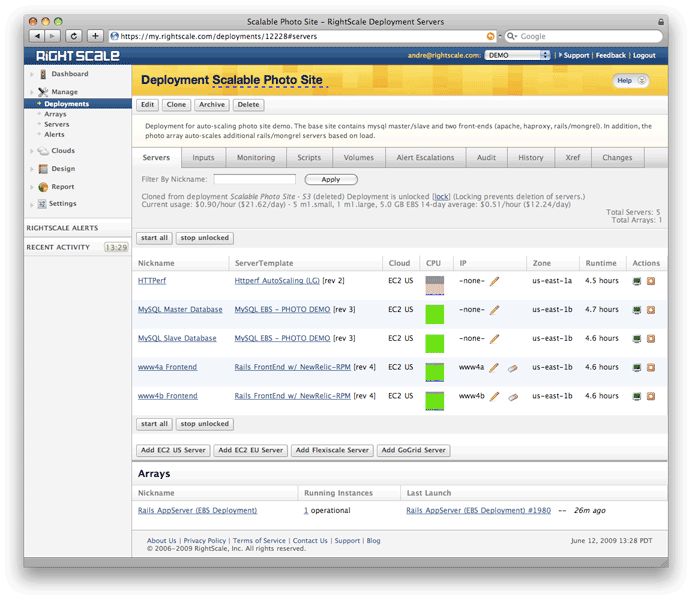The height and width of the screenshot is (600, 692).
Task: Click stop action icon for MySQL Slave Database
Action: tap(651, 339)
